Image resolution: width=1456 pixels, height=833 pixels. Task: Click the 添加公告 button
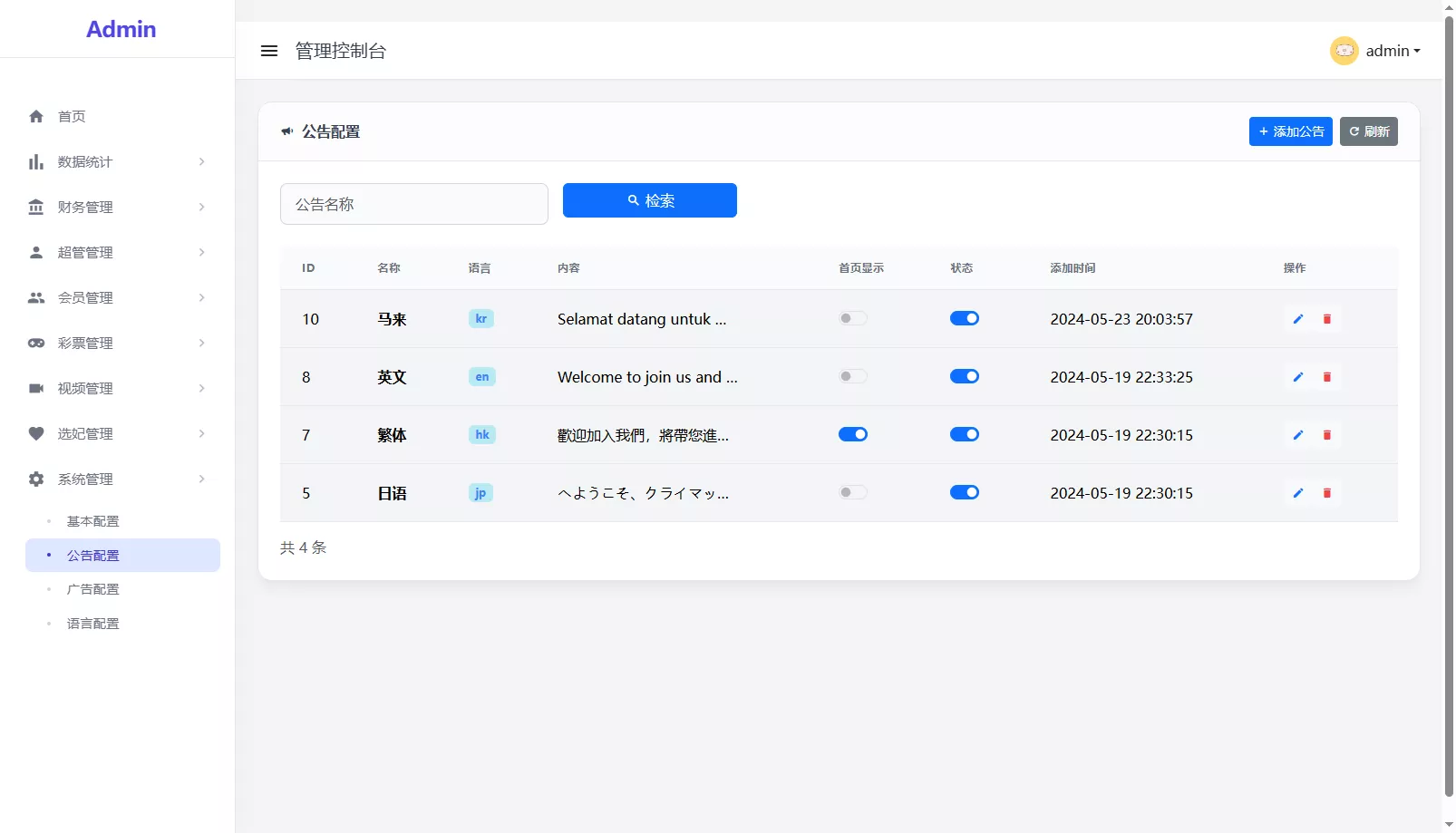tap(1290, 131)
